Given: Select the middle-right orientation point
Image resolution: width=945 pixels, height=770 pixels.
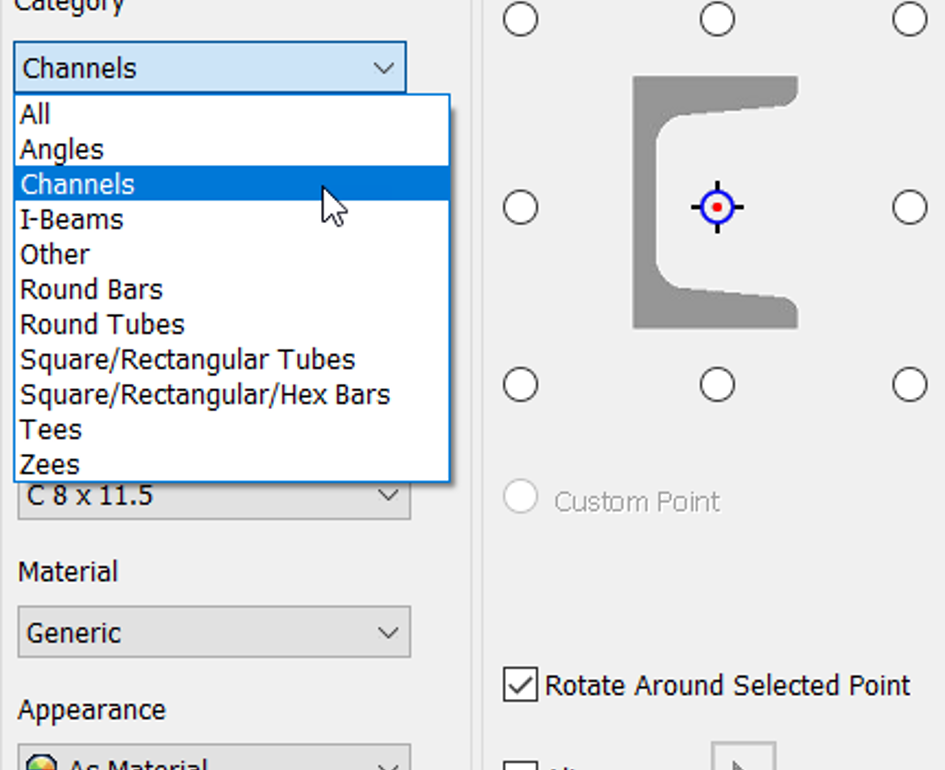Looking at the screenshot, I should tap(909, 207).
